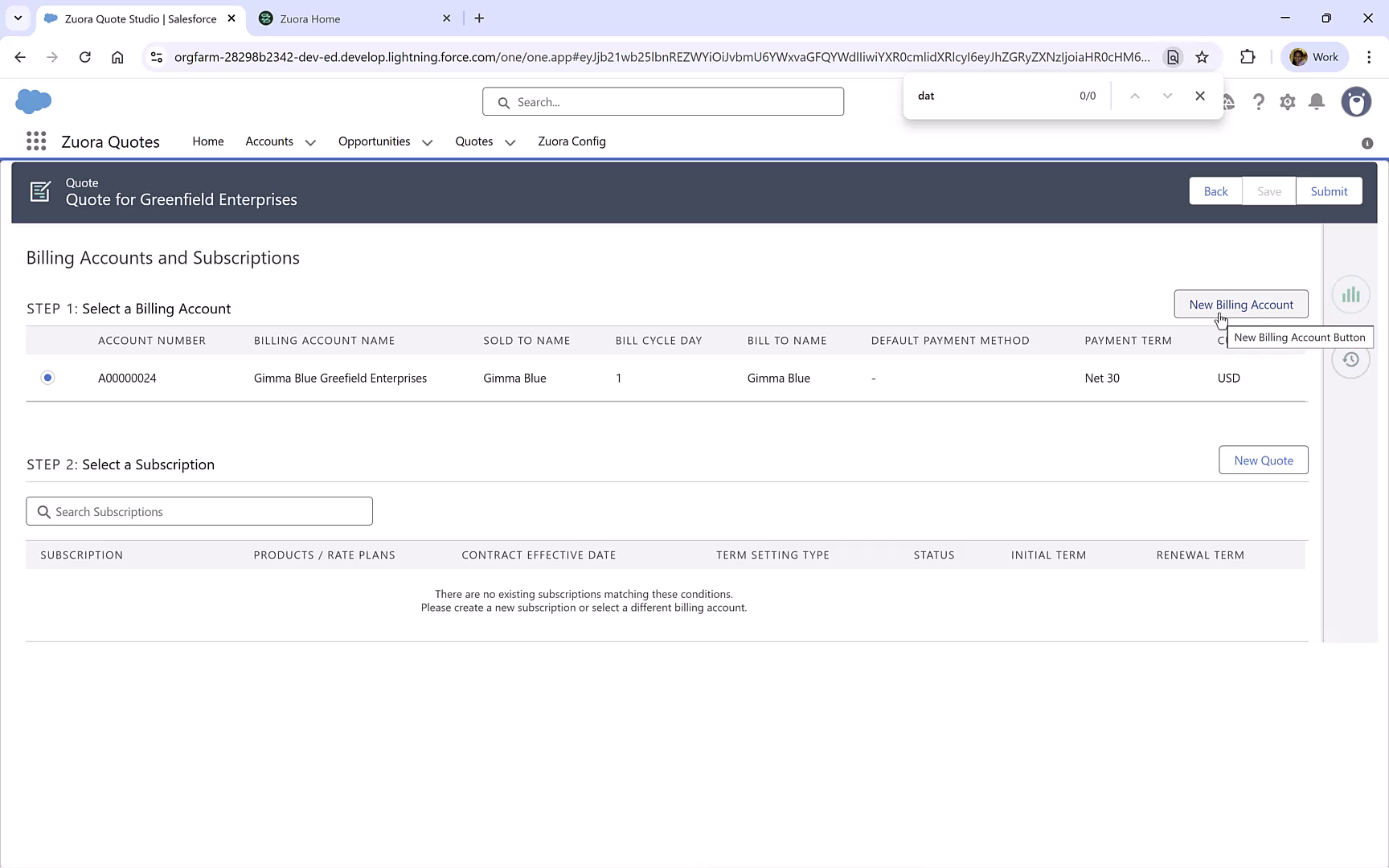Viewport: 1389px width, 868px height.
Task: Jump to next find result arrow
Action: (x=1168, y=95)
